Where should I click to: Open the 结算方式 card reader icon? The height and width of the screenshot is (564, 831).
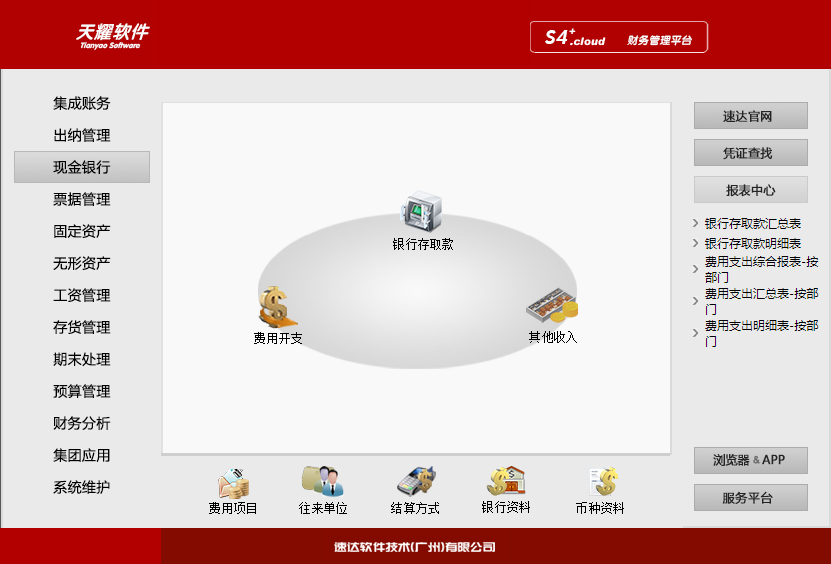[x=415, y=482]
